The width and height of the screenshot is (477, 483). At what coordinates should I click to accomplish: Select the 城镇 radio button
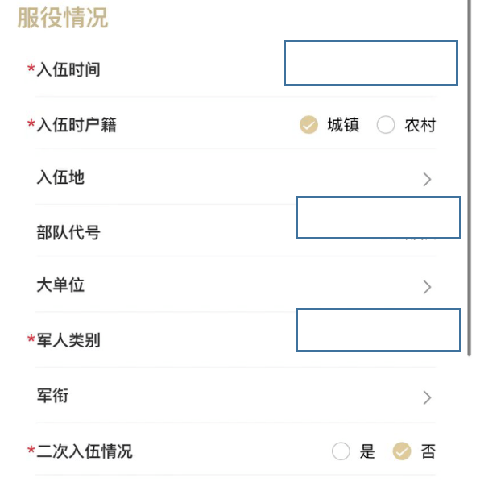[309, 125]
